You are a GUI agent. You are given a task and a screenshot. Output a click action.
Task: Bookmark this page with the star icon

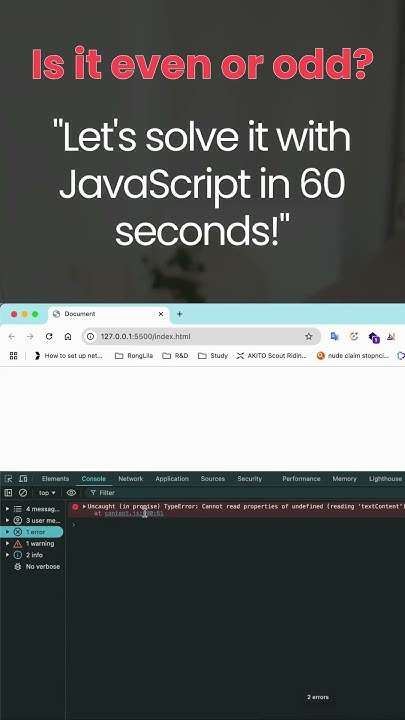coord(309,337)
